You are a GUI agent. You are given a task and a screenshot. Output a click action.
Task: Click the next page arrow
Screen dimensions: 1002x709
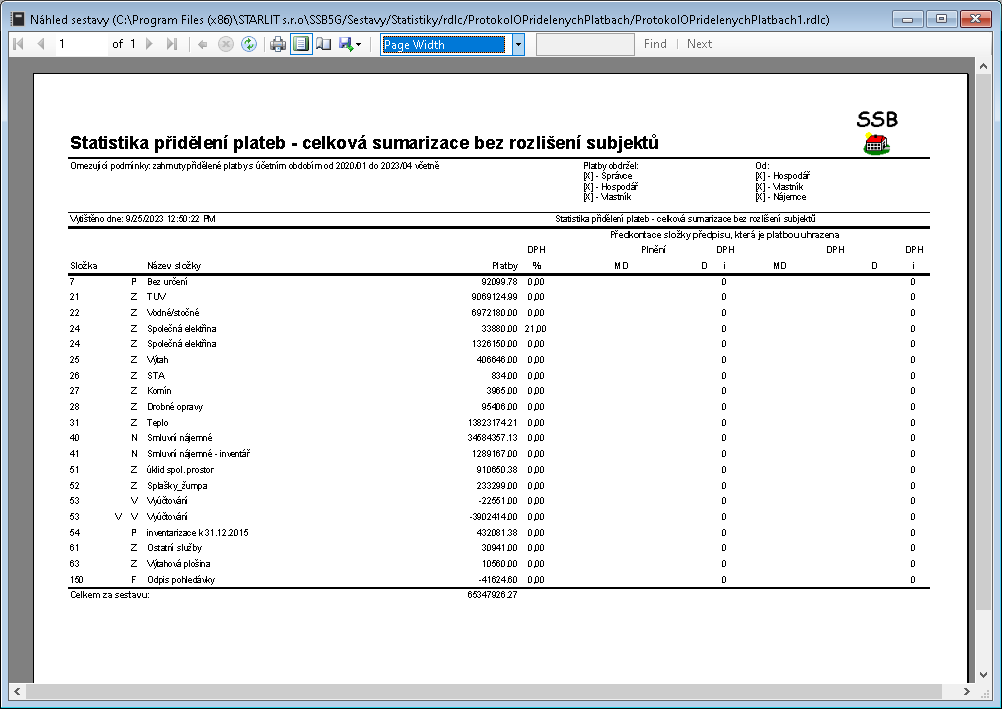coord(150,44)
